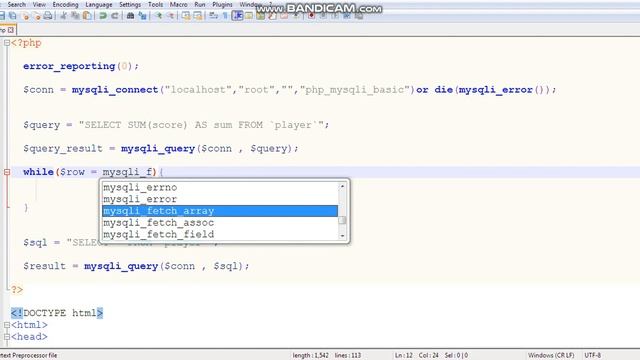Toggle Show All Characters icon
Image resolution: width=640 pixels, height=360 pixels.
pos(225,16)
